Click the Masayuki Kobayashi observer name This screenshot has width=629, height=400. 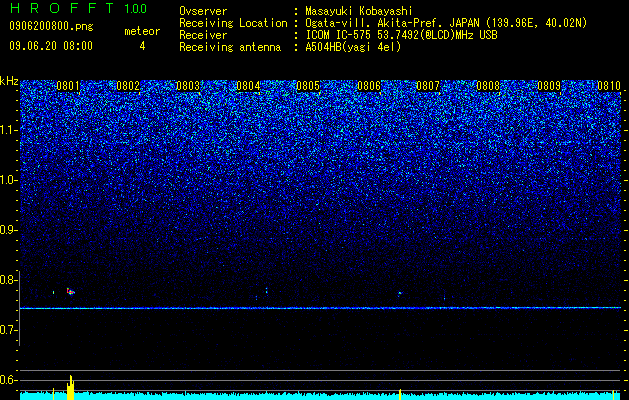[x=359, y=11]
